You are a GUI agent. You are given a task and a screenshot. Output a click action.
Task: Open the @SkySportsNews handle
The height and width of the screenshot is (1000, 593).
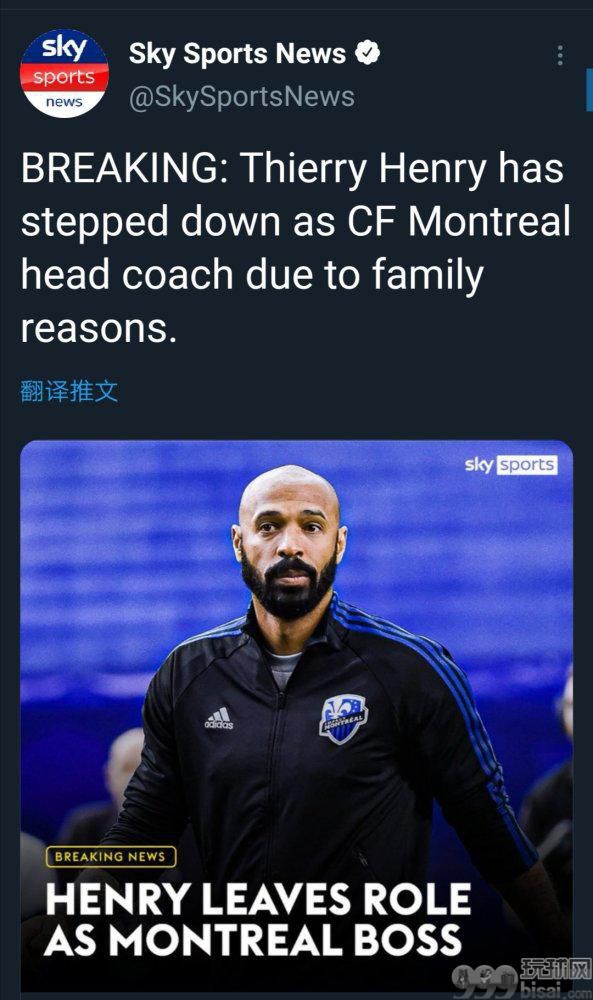242,97
